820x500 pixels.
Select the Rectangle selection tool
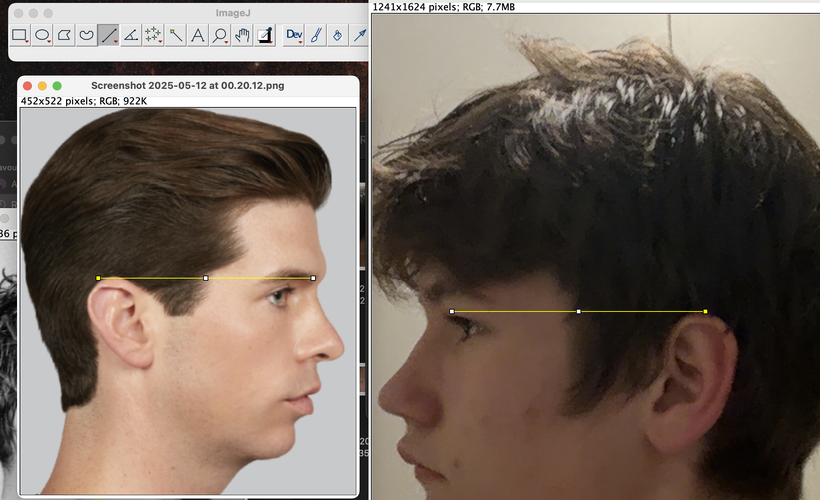(x=20, y=36)
